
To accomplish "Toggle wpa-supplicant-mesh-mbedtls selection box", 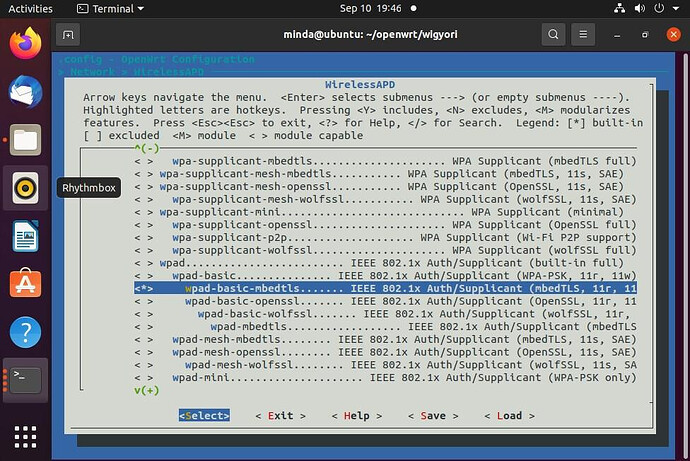I will pyautogui.click(x=144, y=174).
